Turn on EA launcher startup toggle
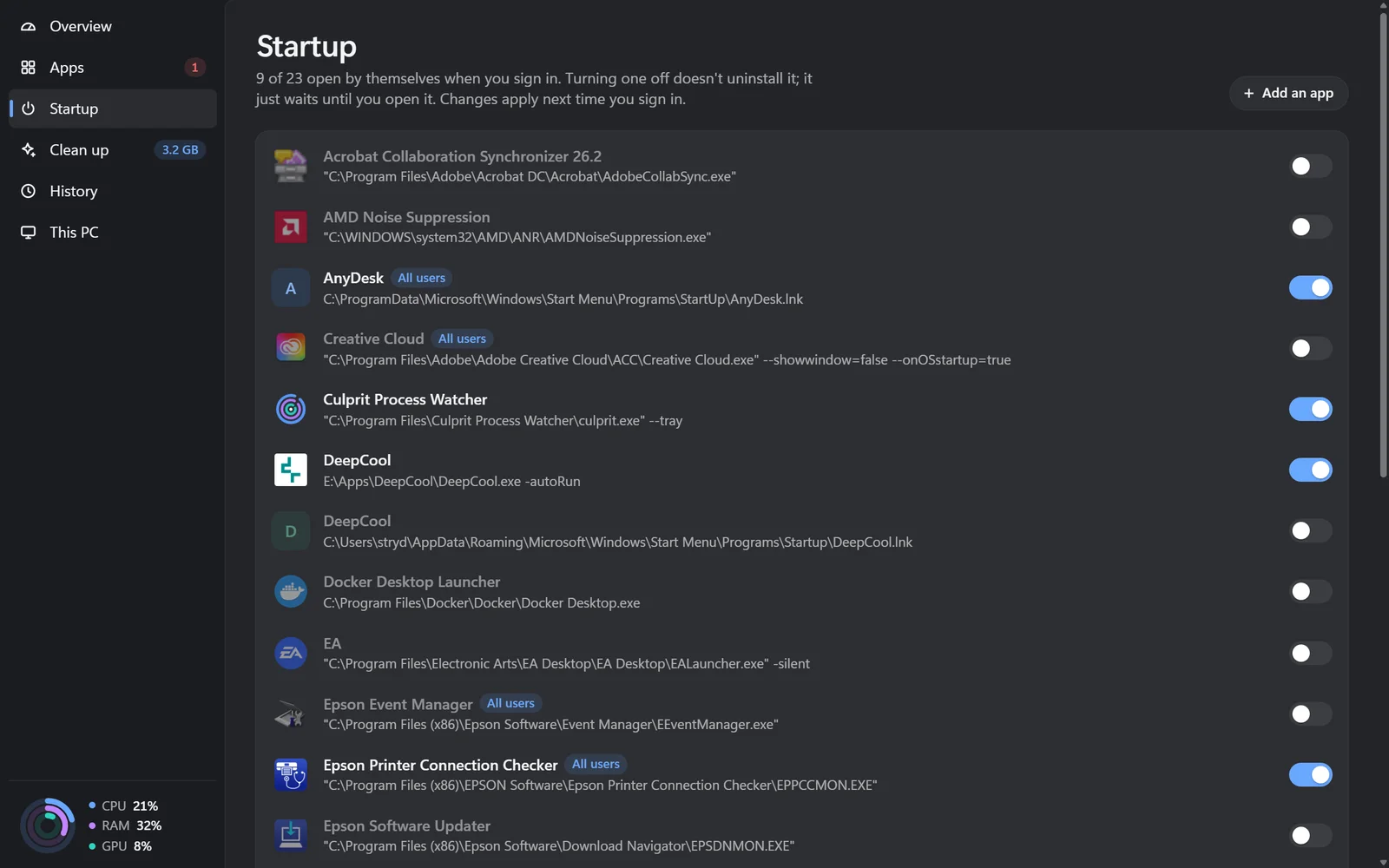This screenshot has height=868, width=1389. (x=1310, y=653)
